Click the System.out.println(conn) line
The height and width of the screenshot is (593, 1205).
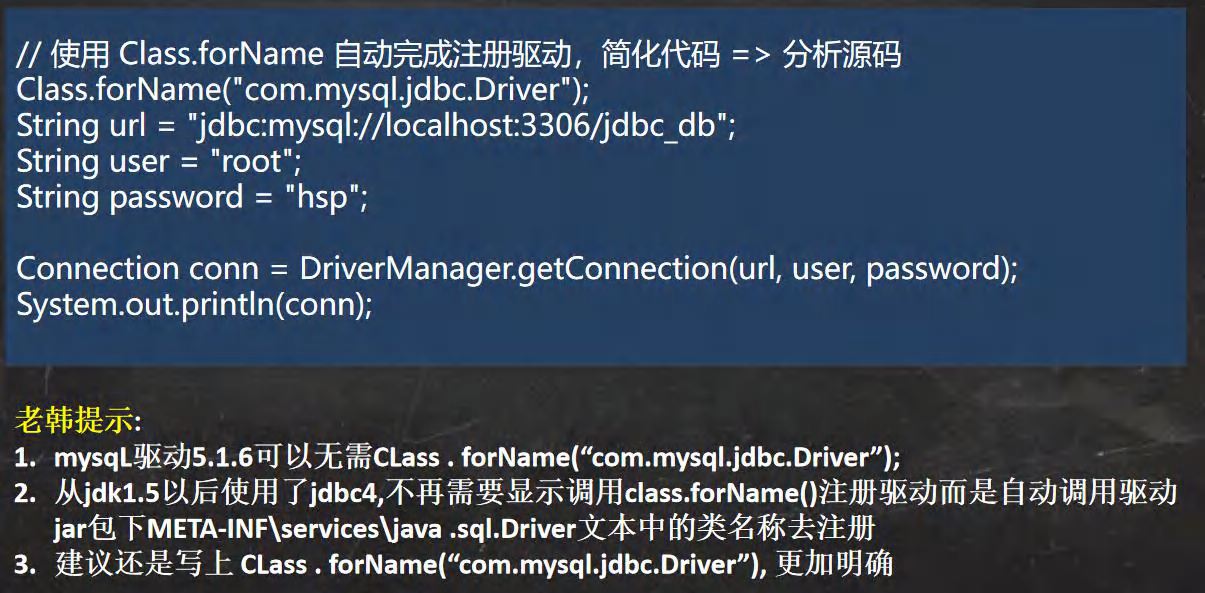(x=194, y=304)
